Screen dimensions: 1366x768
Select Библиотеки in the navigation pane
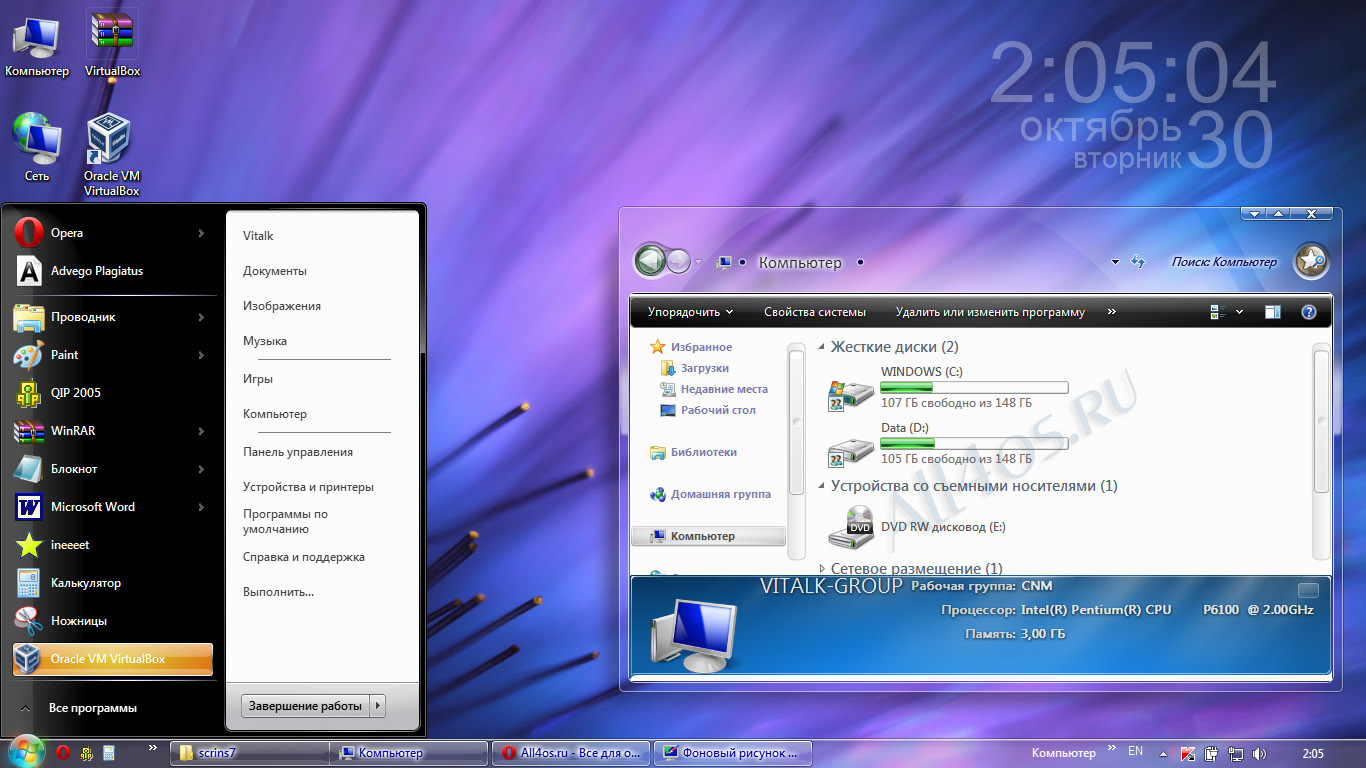(x=693, y=452)
